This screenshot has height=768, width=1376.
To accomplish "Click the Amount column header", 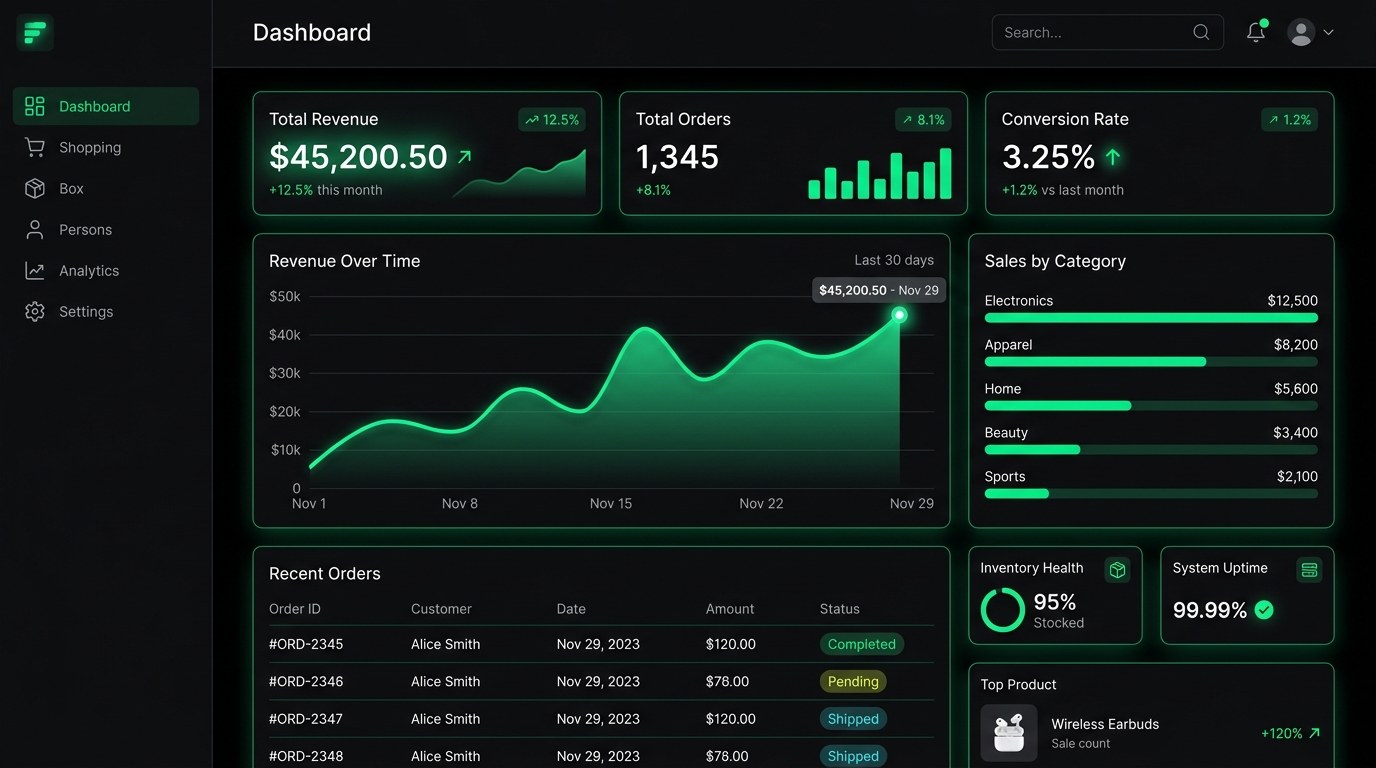I will 730,608.
